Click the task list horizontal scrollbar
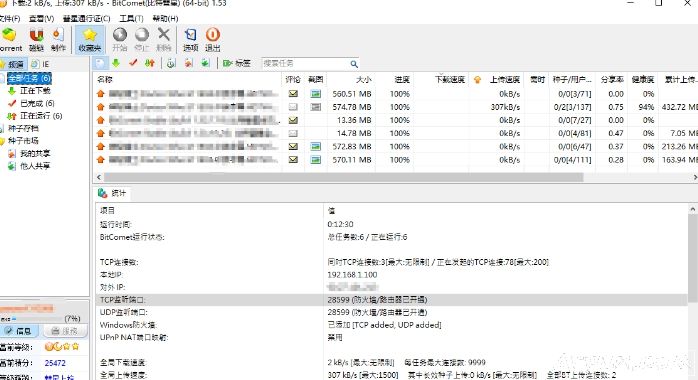This screenshot has width=698, height=380. coord(343,177)
